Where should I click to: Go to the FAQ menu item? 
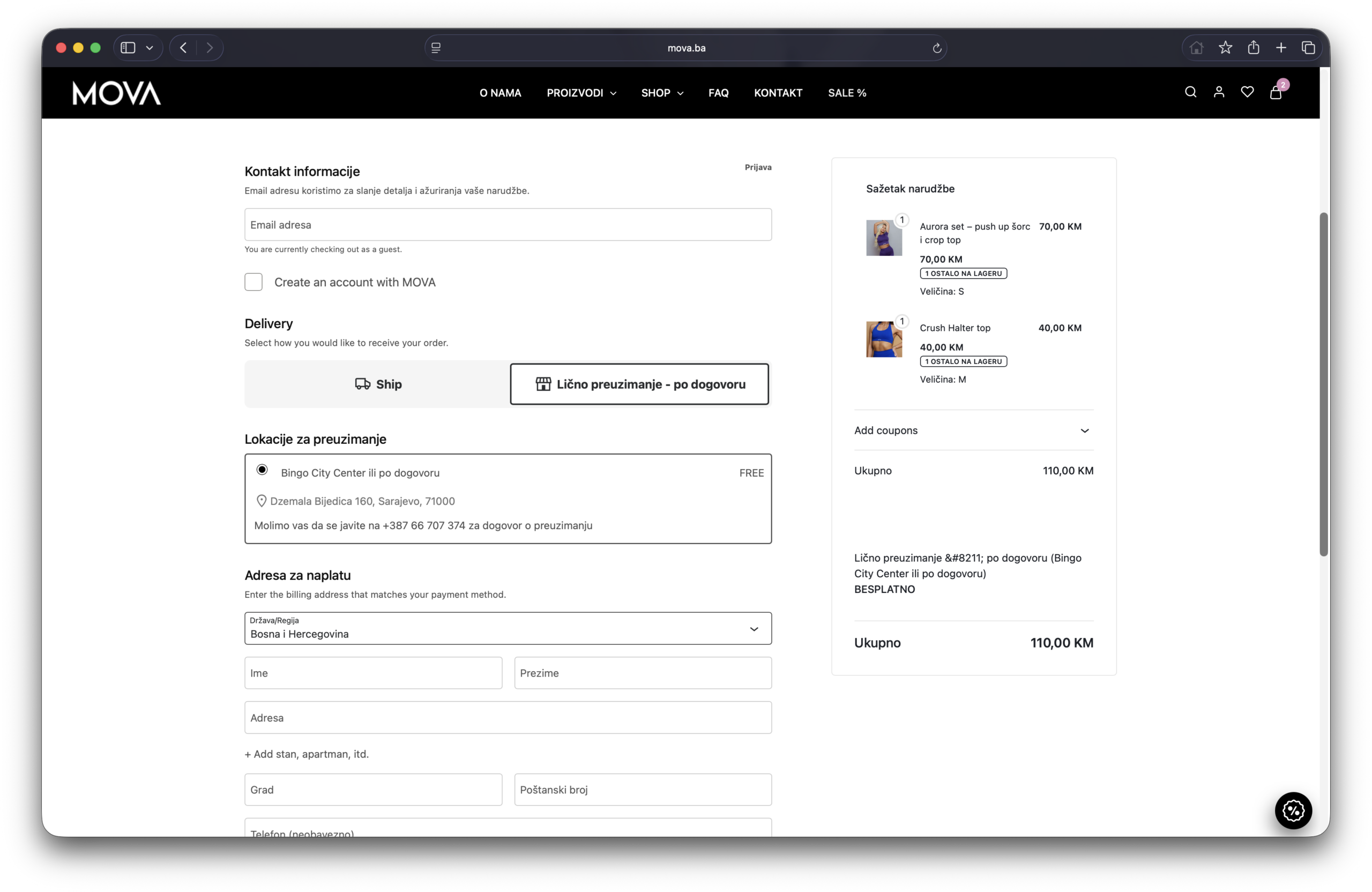click(x=718, y=93)
